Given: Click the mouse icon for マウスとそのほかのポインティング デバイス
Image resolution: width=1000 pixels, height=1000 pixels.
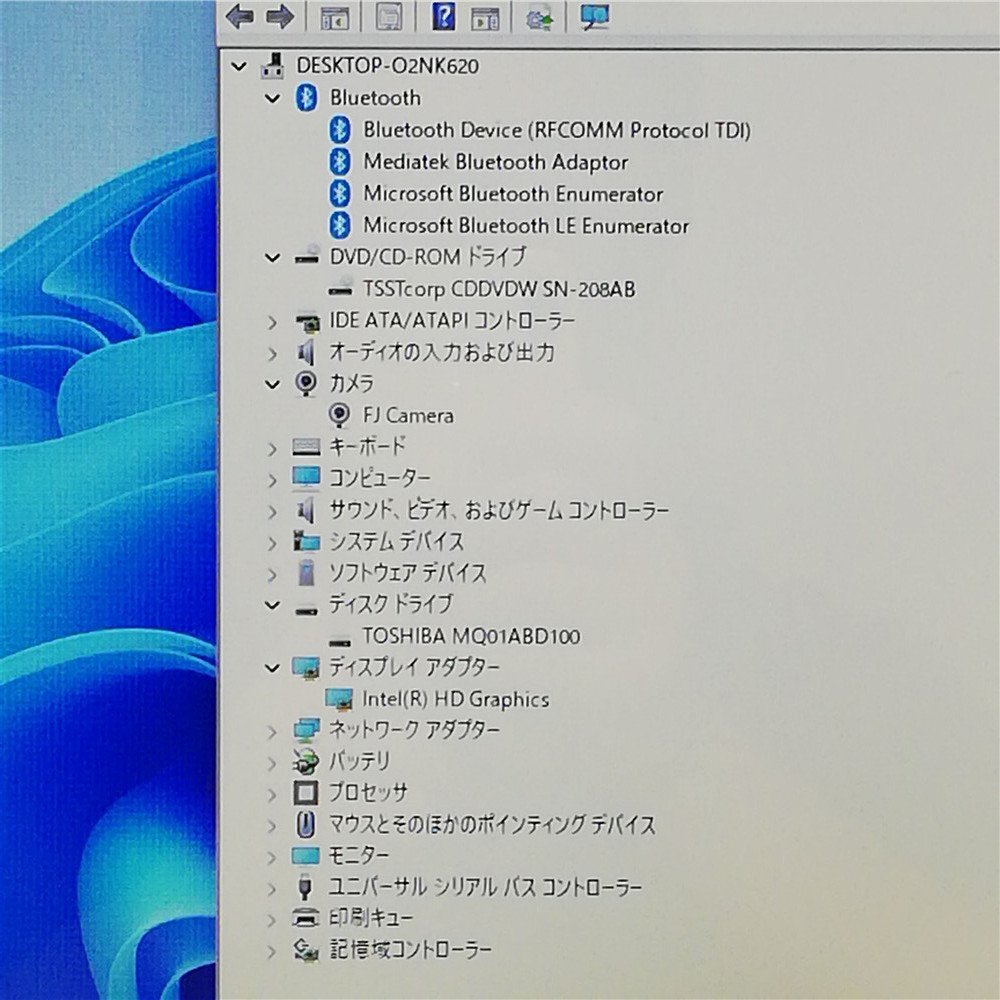Looking at the screenshot, I should [306, 824].
